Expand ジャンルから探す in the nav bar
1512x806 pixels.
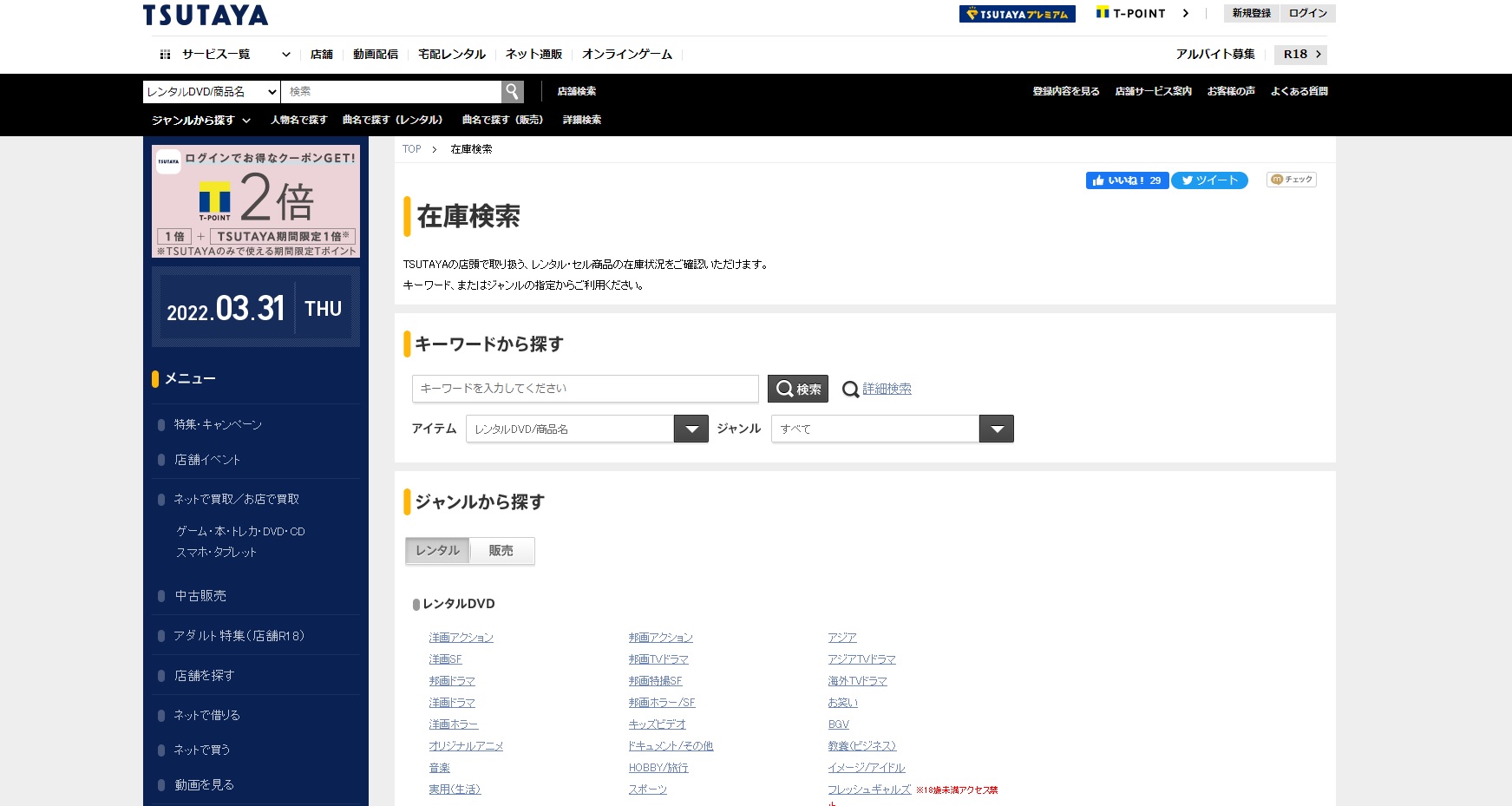click(201, 120)
